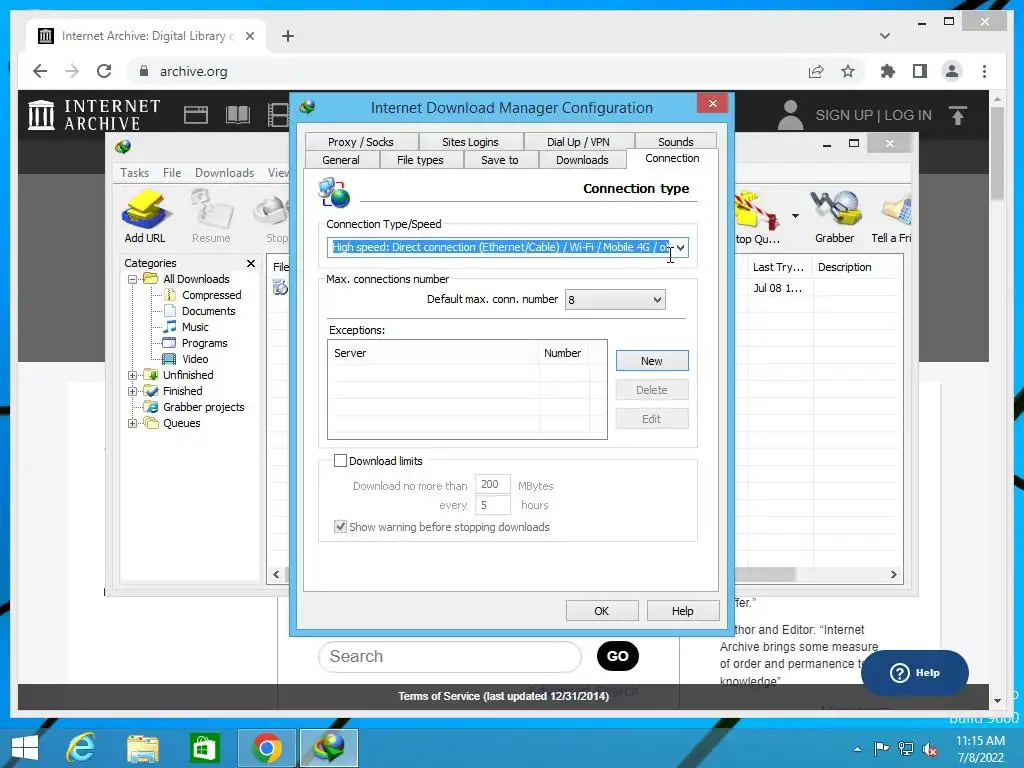Switch to Sites Logins tab
This screenshot has width=1024, height=768.
tap(470, 142)
